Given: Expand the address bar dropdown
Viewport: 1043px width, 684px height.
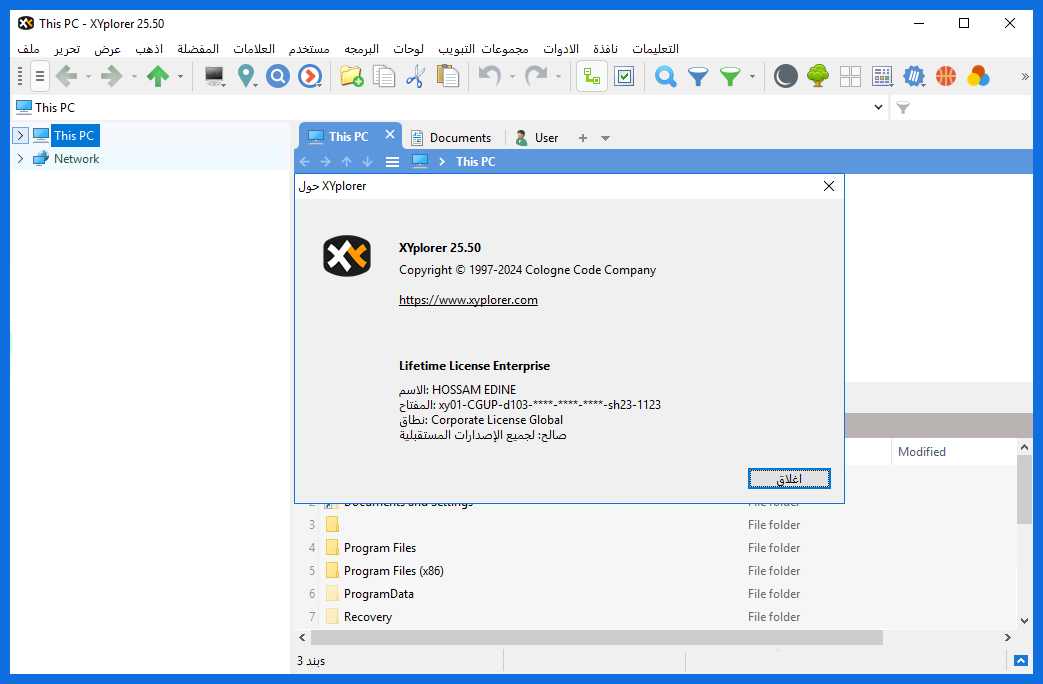Looking at the screenshot, I should (x=878, y=107).
